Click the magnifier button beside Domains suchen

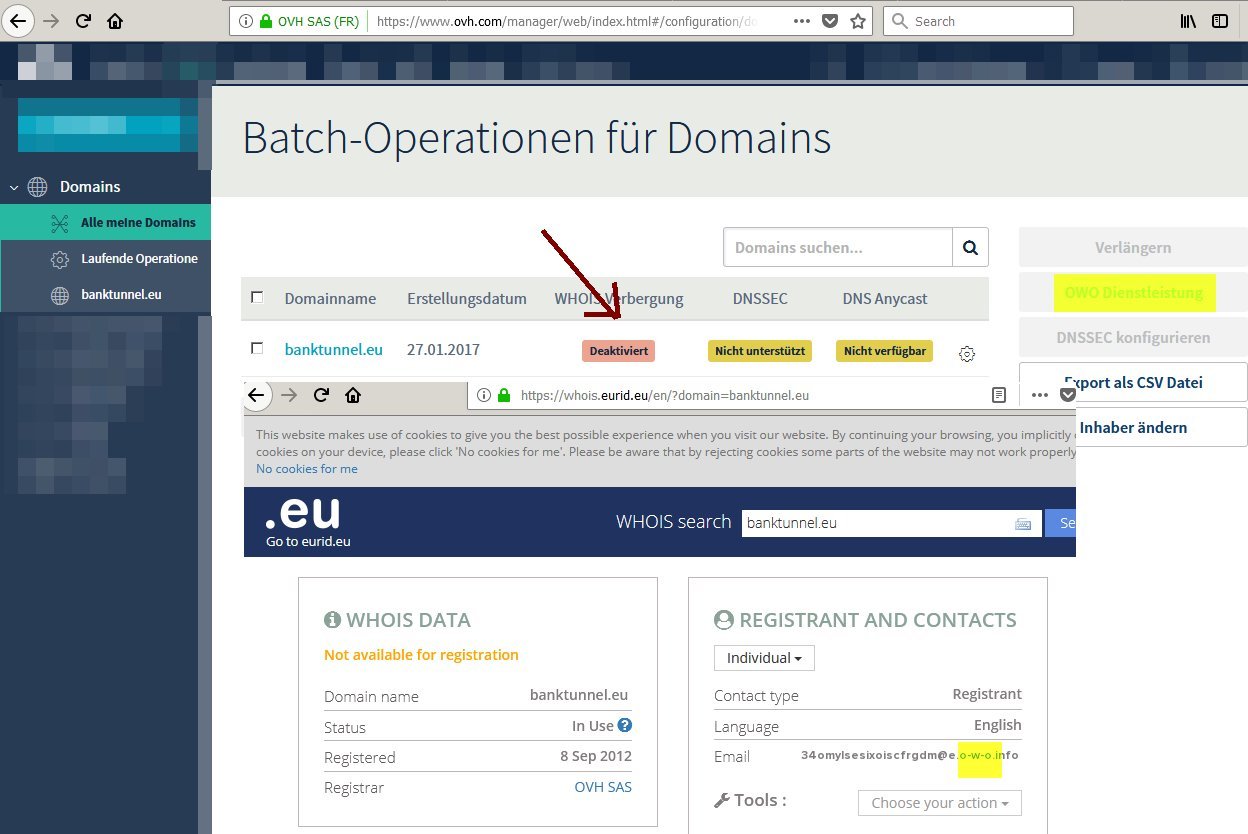970,247
